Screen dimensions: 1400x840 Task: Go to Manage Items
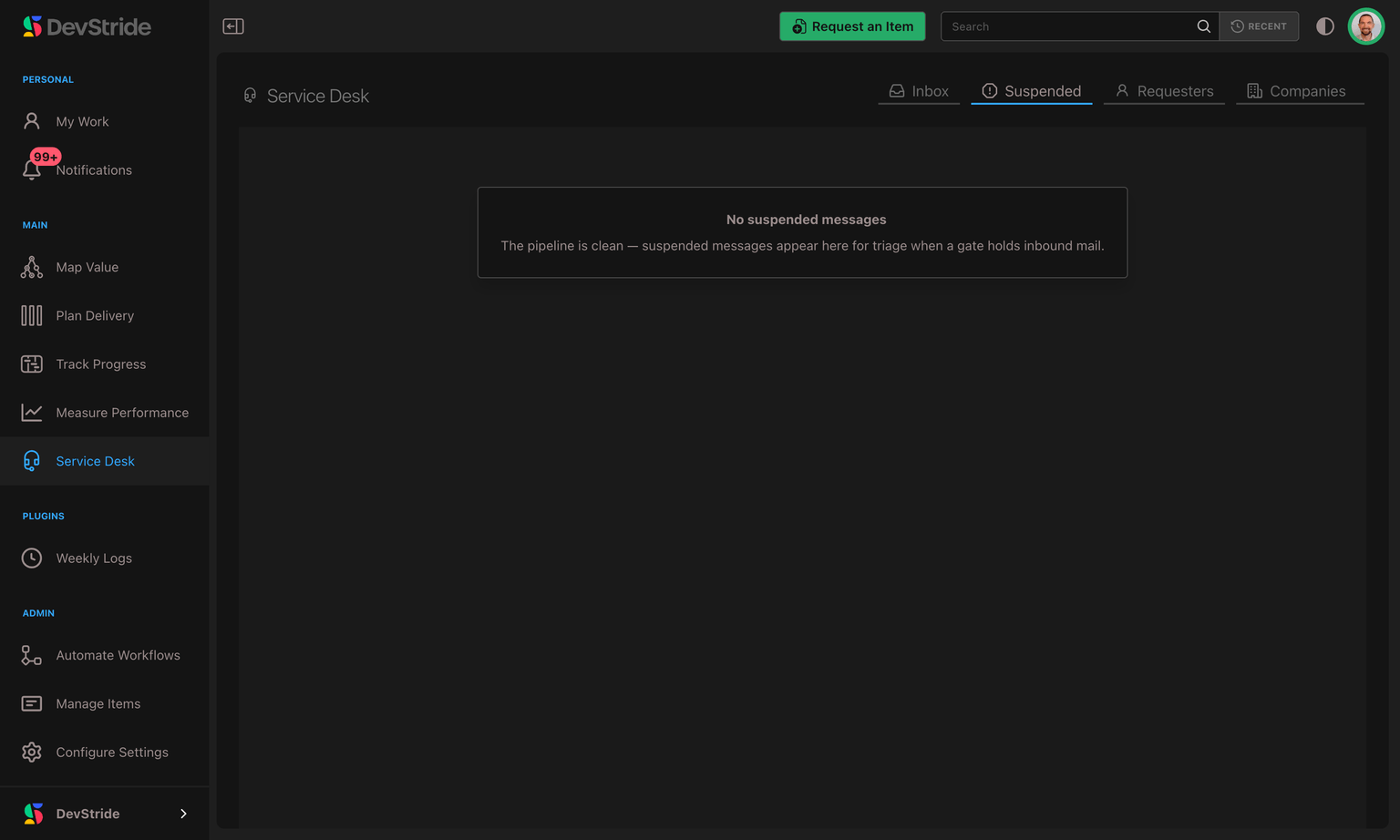[105, 703]
